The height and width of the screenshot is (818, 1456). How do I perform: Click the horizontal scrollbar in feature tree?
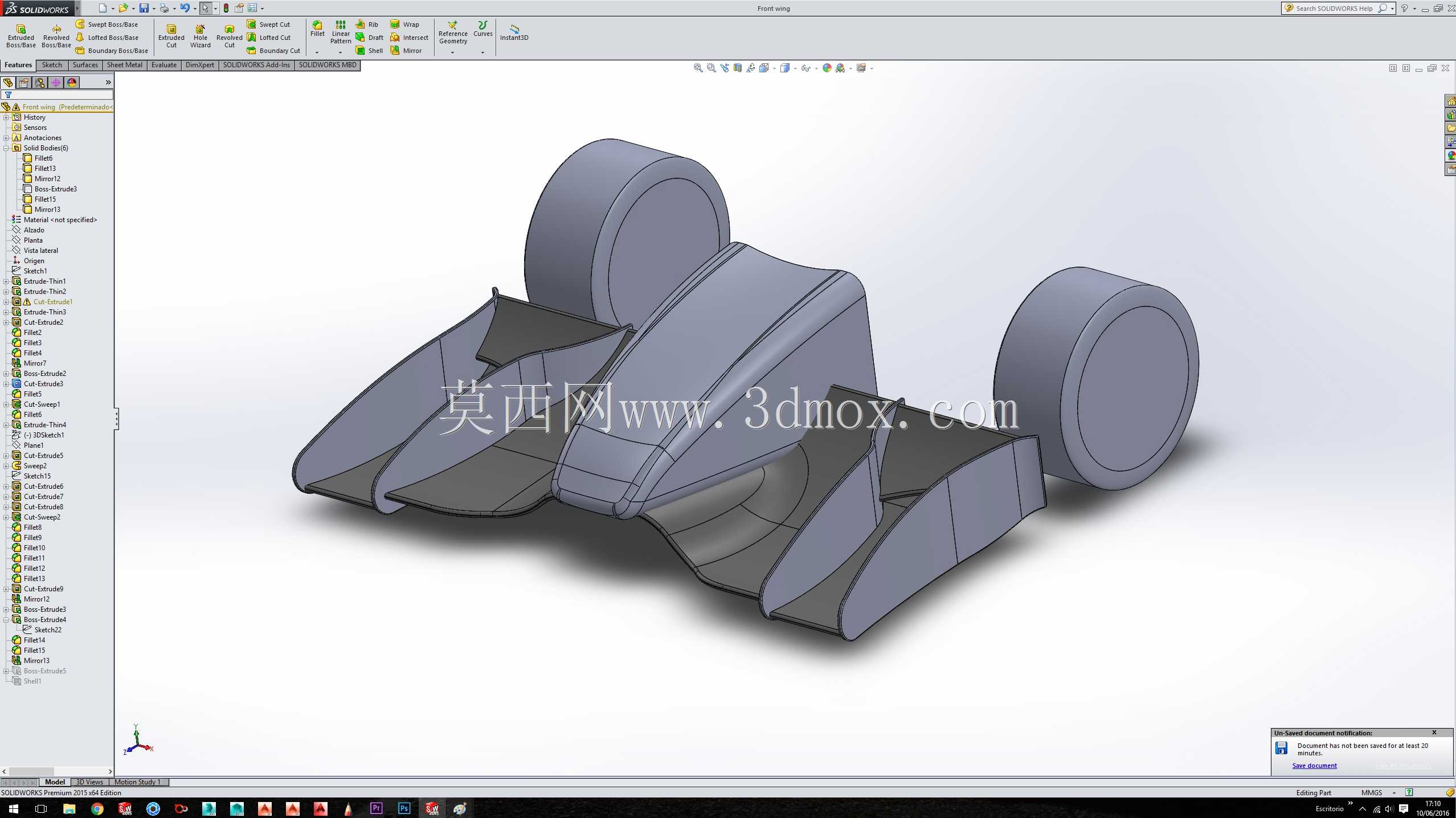coord(32,771)
